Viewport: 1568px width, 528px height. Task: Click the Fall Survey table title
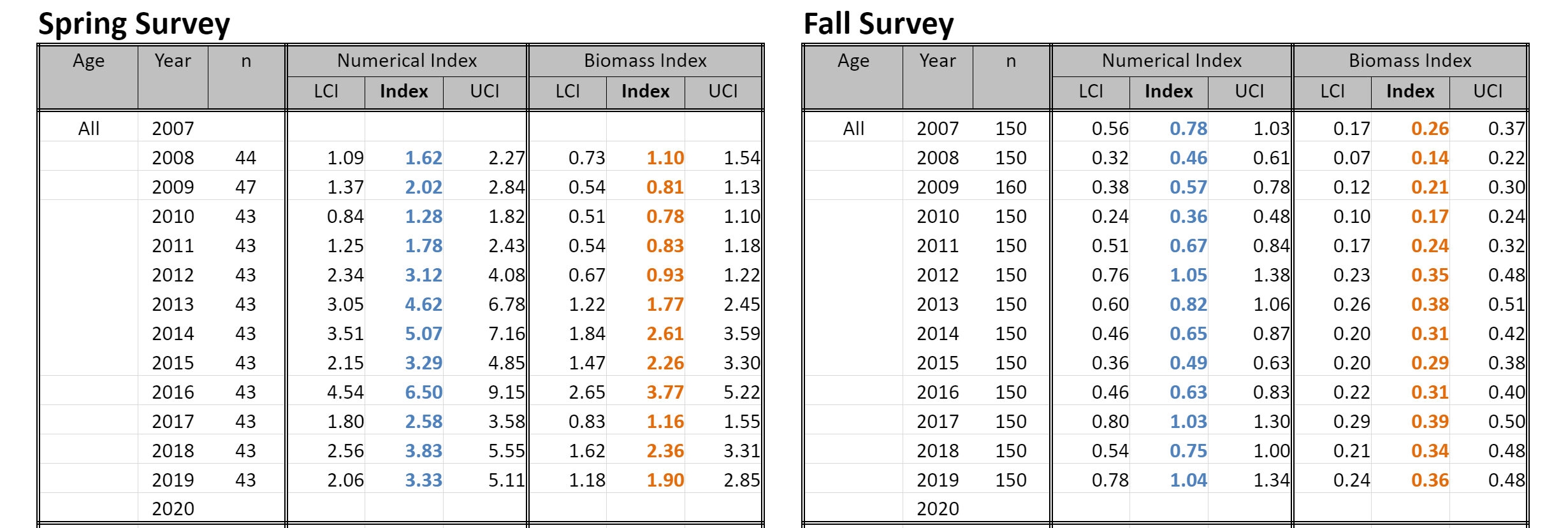[x=878, y=24]
